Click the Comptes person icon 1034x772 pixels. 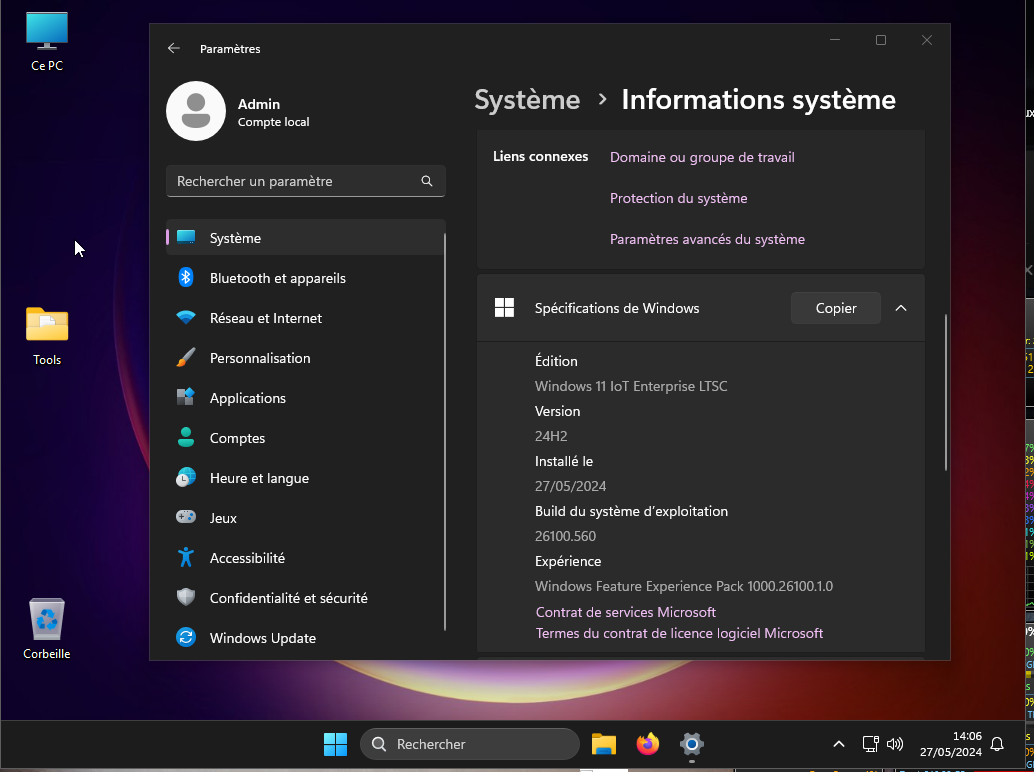pos(186,437)
